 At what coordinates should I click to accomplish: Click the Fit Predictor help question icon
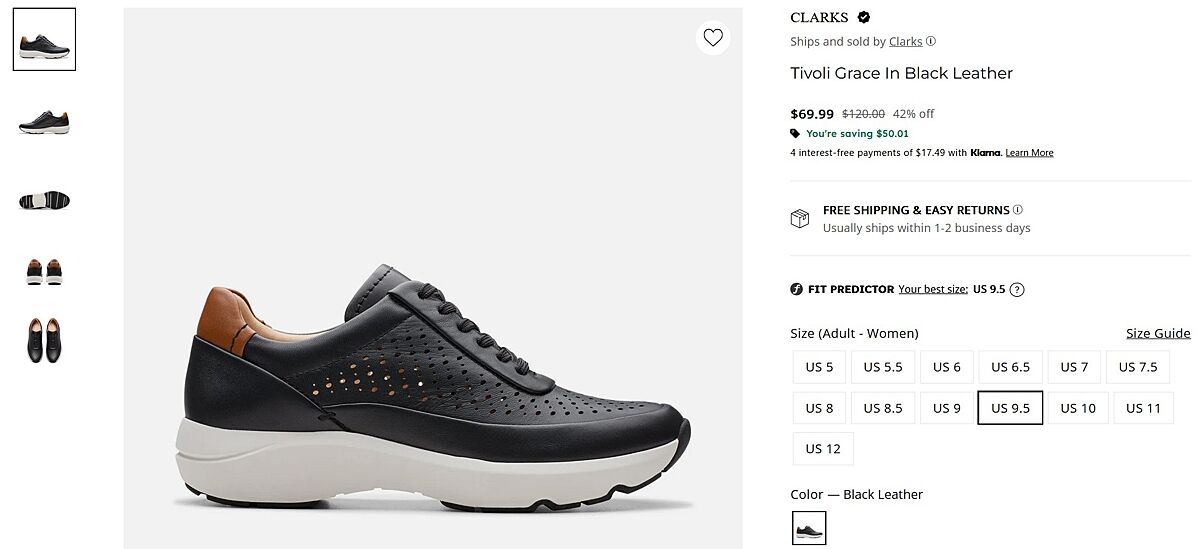click(1017, 290)
